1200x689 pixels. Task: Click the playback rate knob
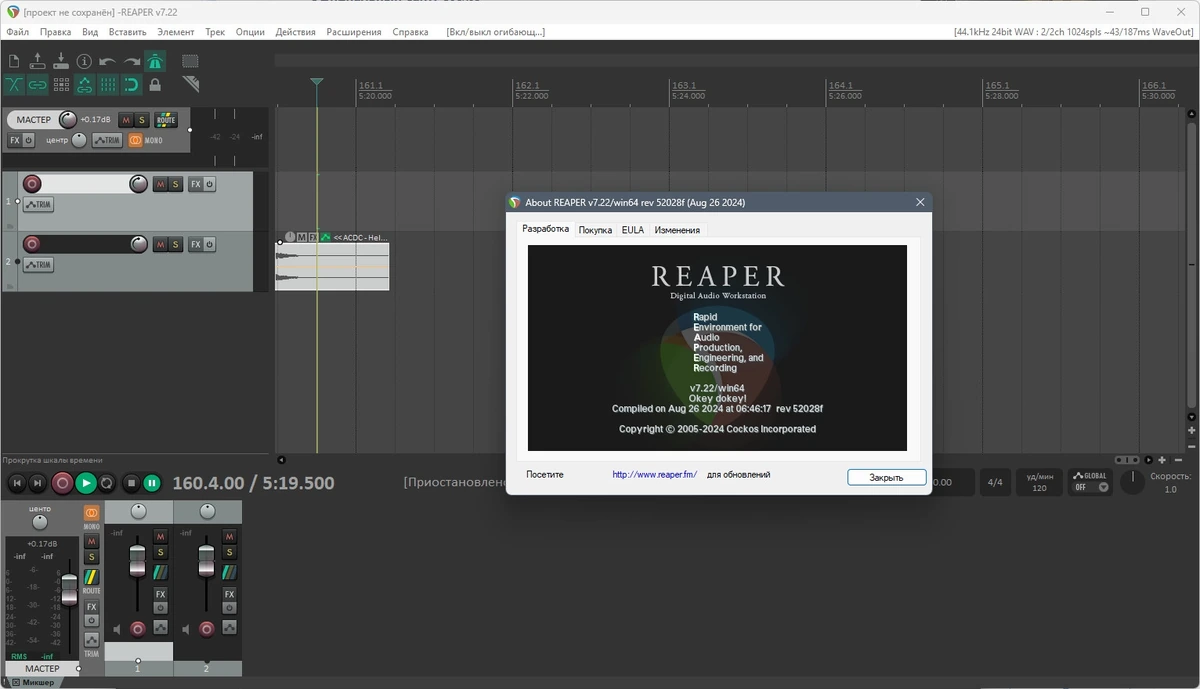coord(1132,482)
